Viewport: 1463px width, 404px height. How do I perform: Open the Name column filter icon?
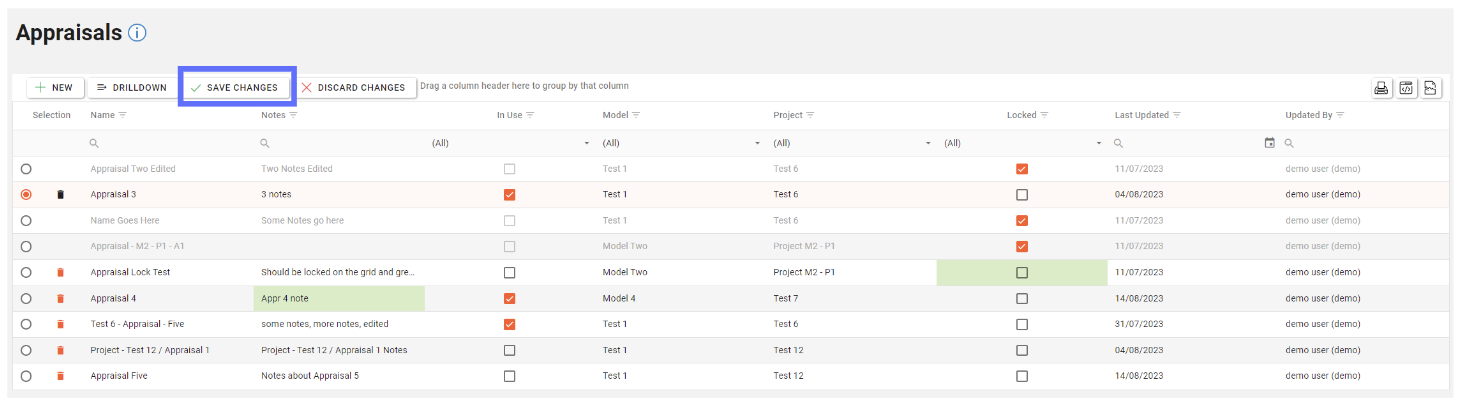(x=123, y=115)
